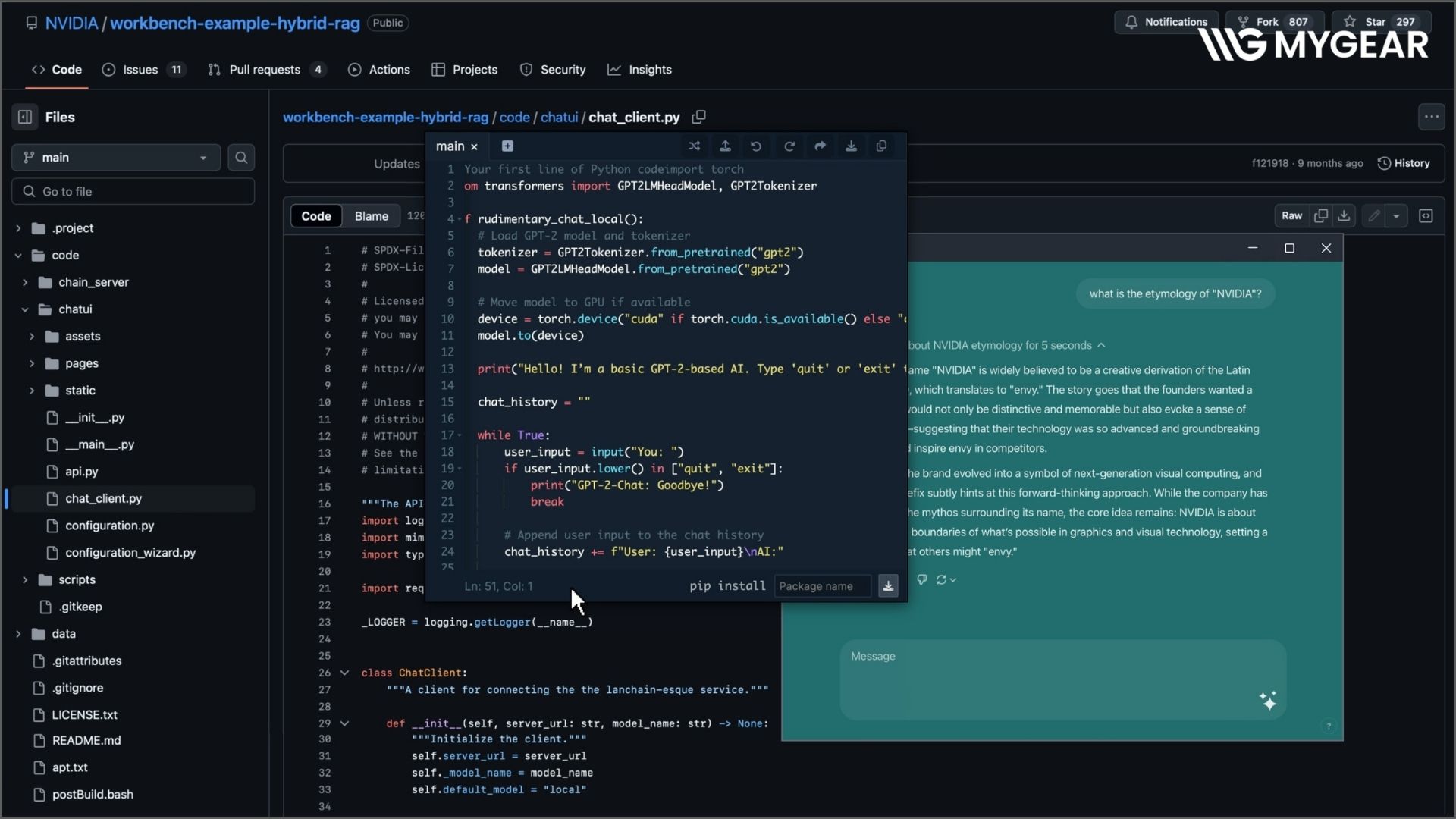Viewport: 1456px width, 819px height.
Task: Click the Package name input field
Action: pos(822,586)
